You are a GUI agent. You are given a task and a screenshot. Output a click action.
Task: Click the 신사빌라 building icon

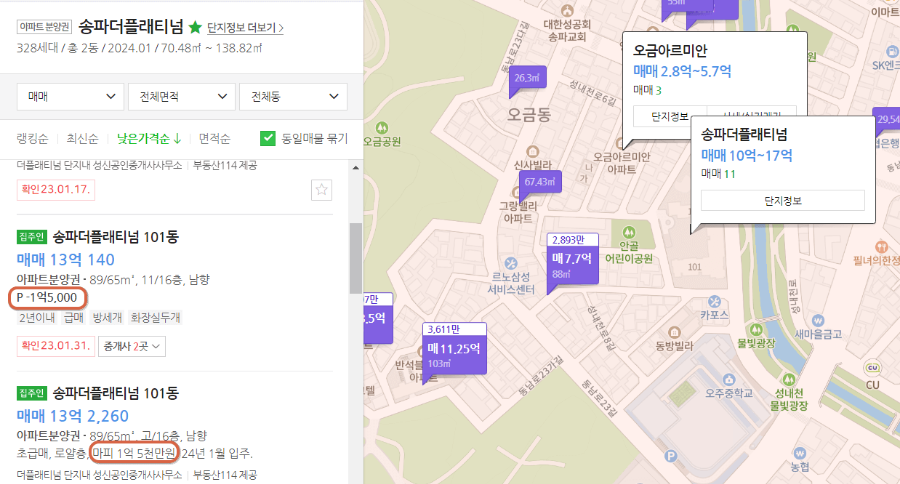[533, 152]
